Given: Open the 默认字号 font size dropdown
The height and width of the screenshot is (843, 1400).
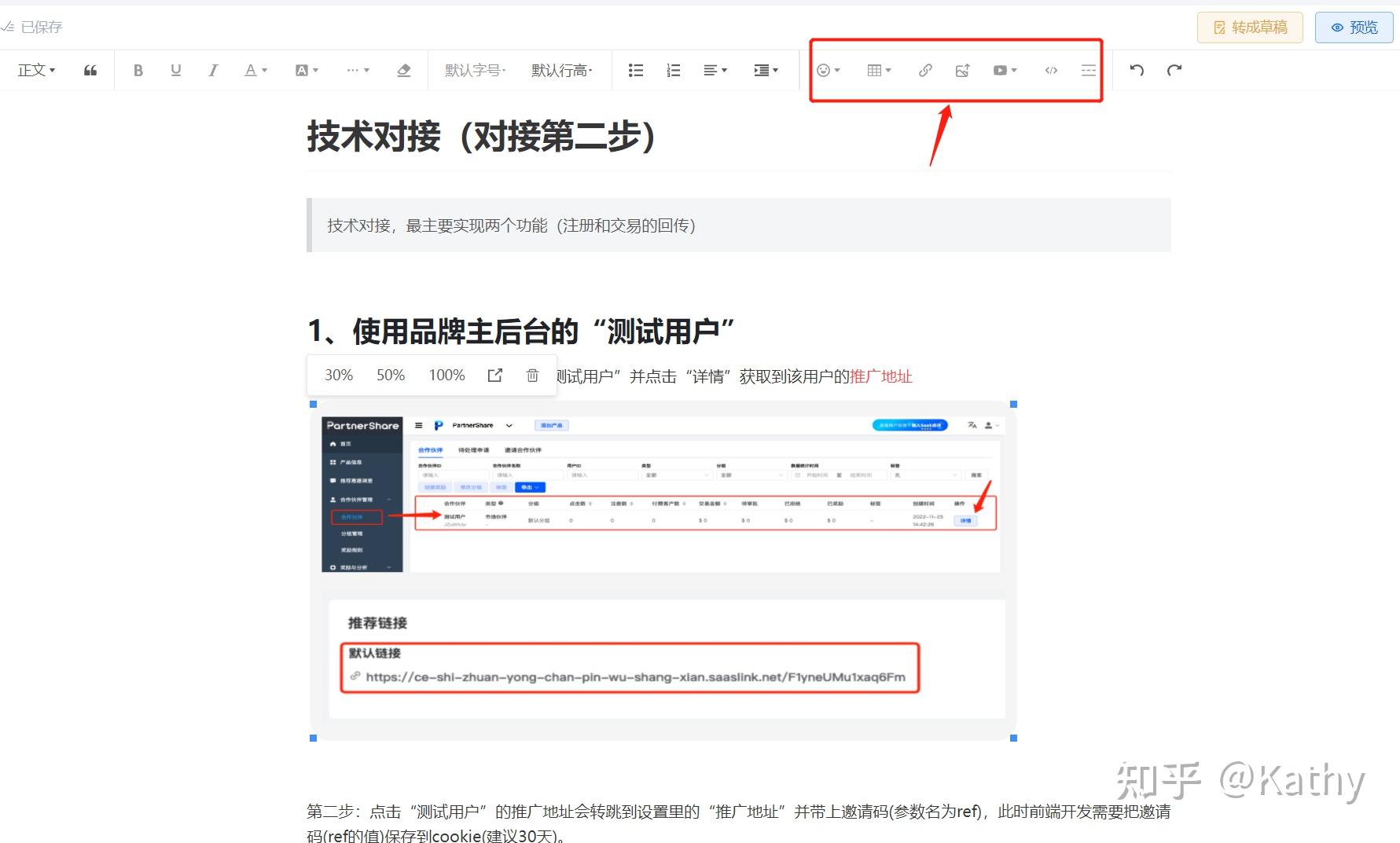Looking at the screenshot, I should 476,71.
